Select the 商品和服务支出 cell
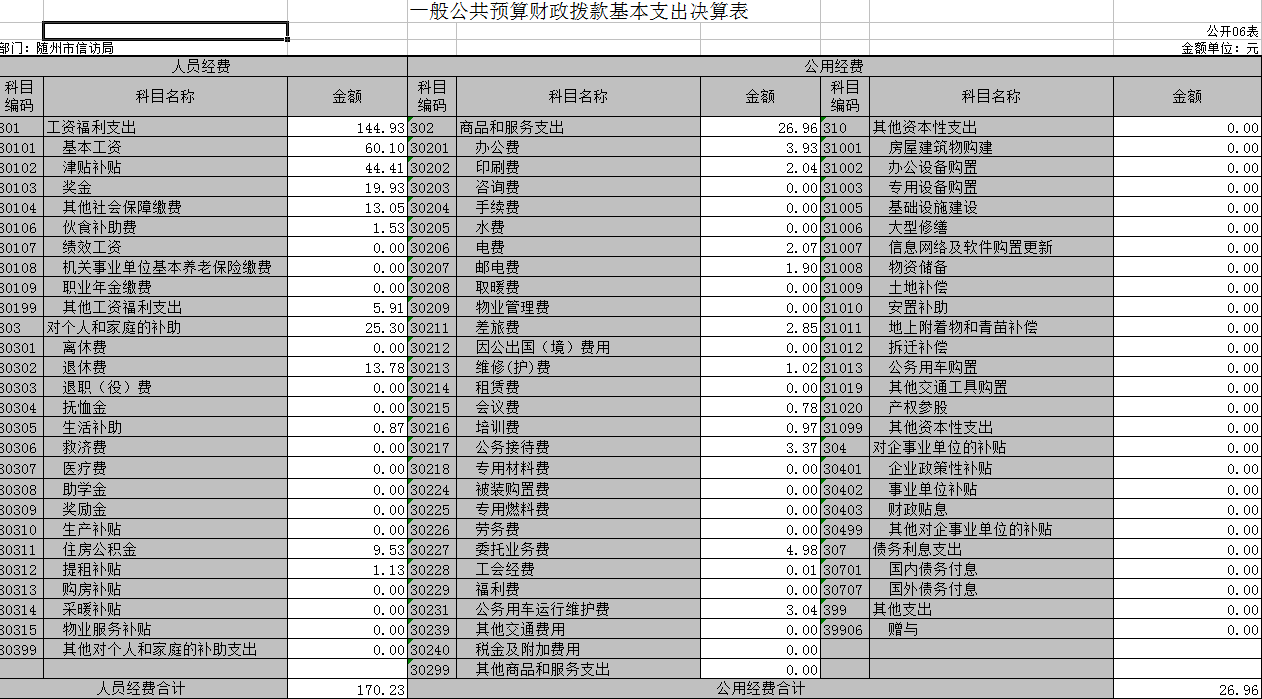The height and width of the screenshot is (699, 1262). pos(512,128)
